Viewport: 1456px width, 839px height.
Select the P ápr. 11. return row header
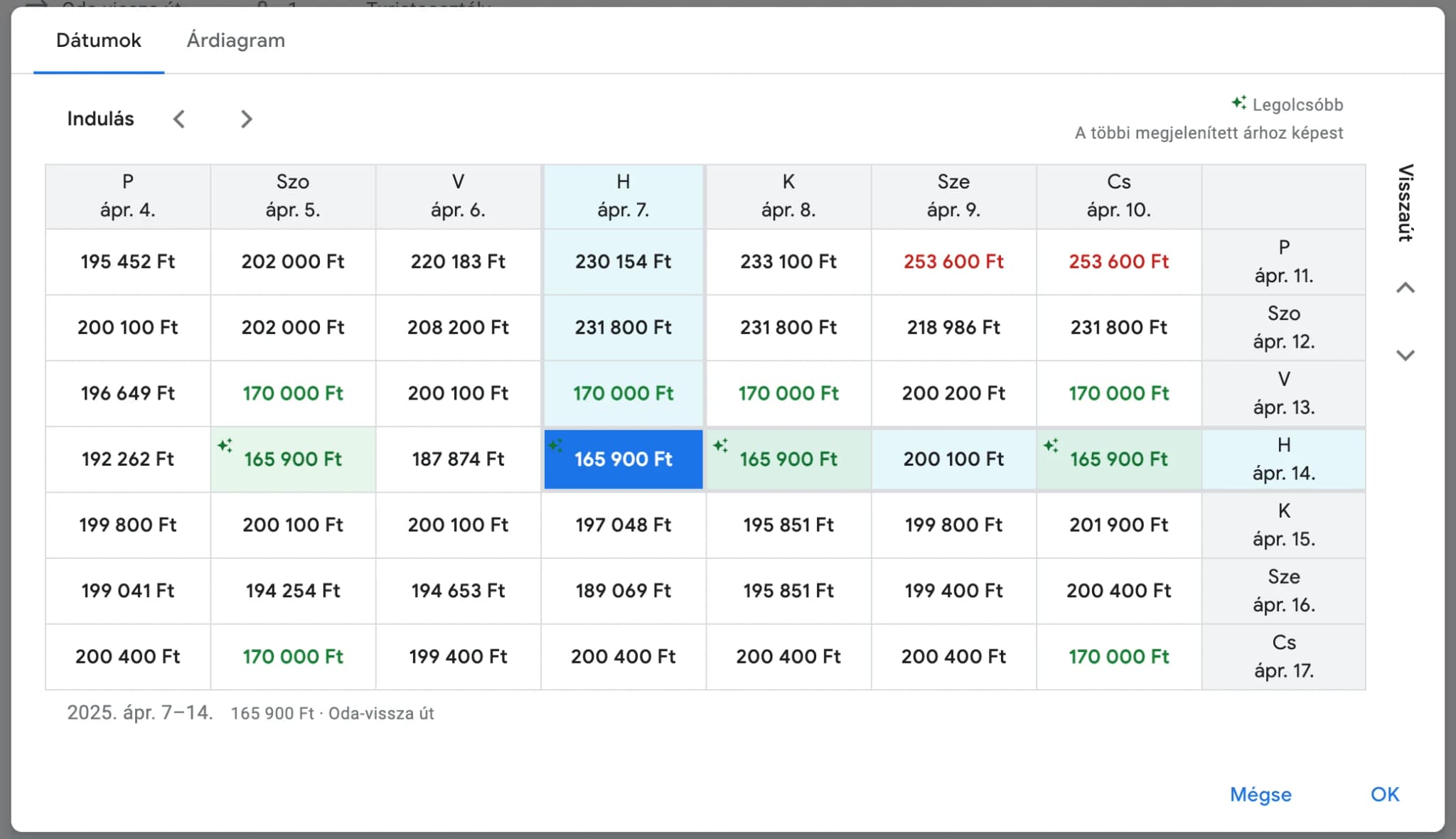coord(1284,262)
